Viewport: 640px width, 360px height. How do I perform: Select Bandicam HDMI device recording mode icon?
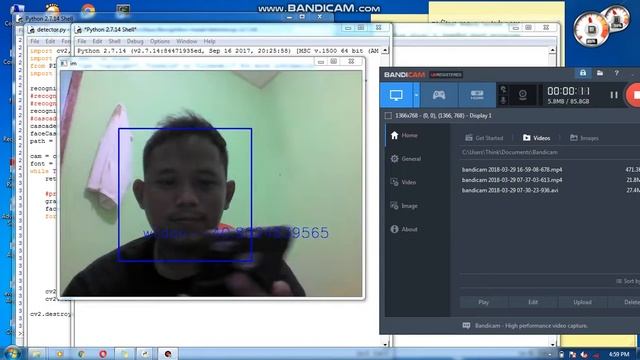[x=477, y=95]
